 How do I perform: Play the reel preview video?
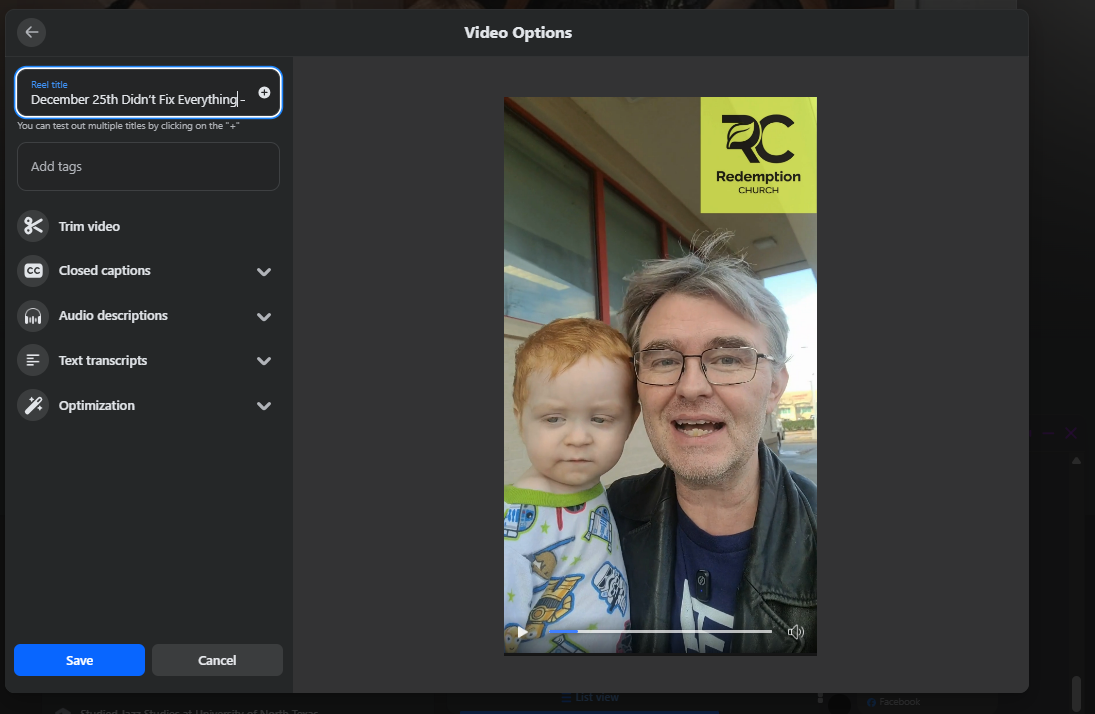click(x=522, y=632)
